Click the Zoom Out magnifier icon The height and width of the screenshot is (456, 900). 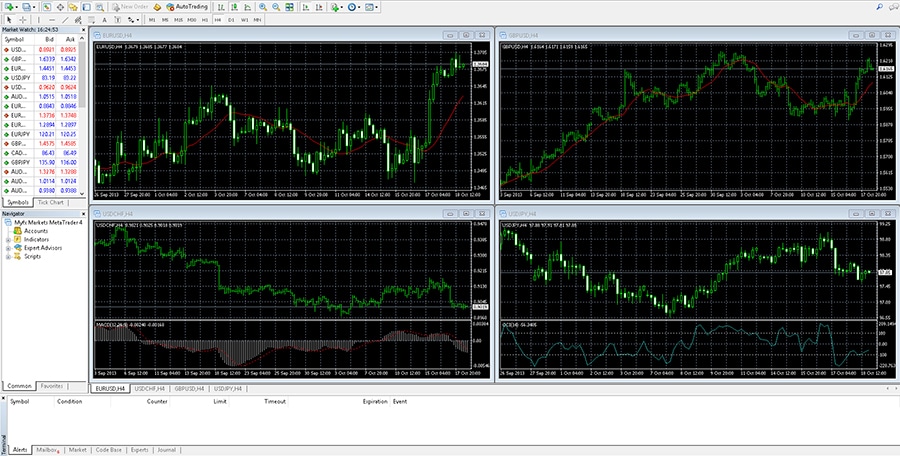click(x=276, y=7)
